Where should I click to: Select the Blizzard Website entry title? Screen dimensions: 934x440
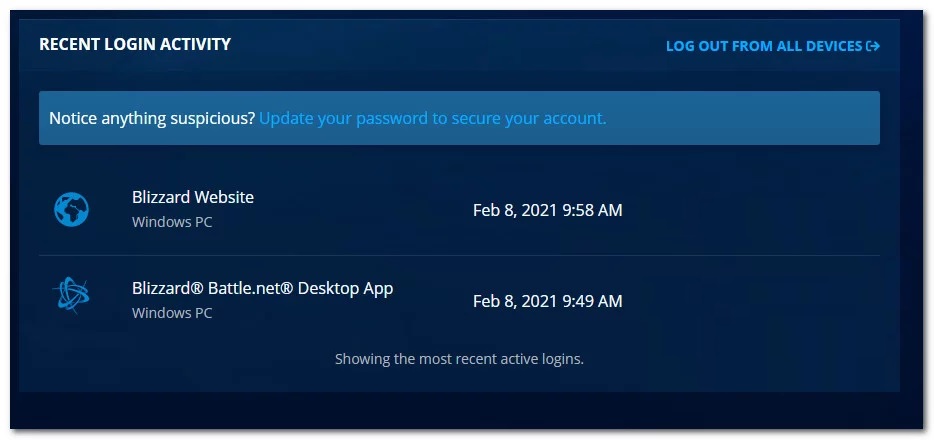coord(193,197)
